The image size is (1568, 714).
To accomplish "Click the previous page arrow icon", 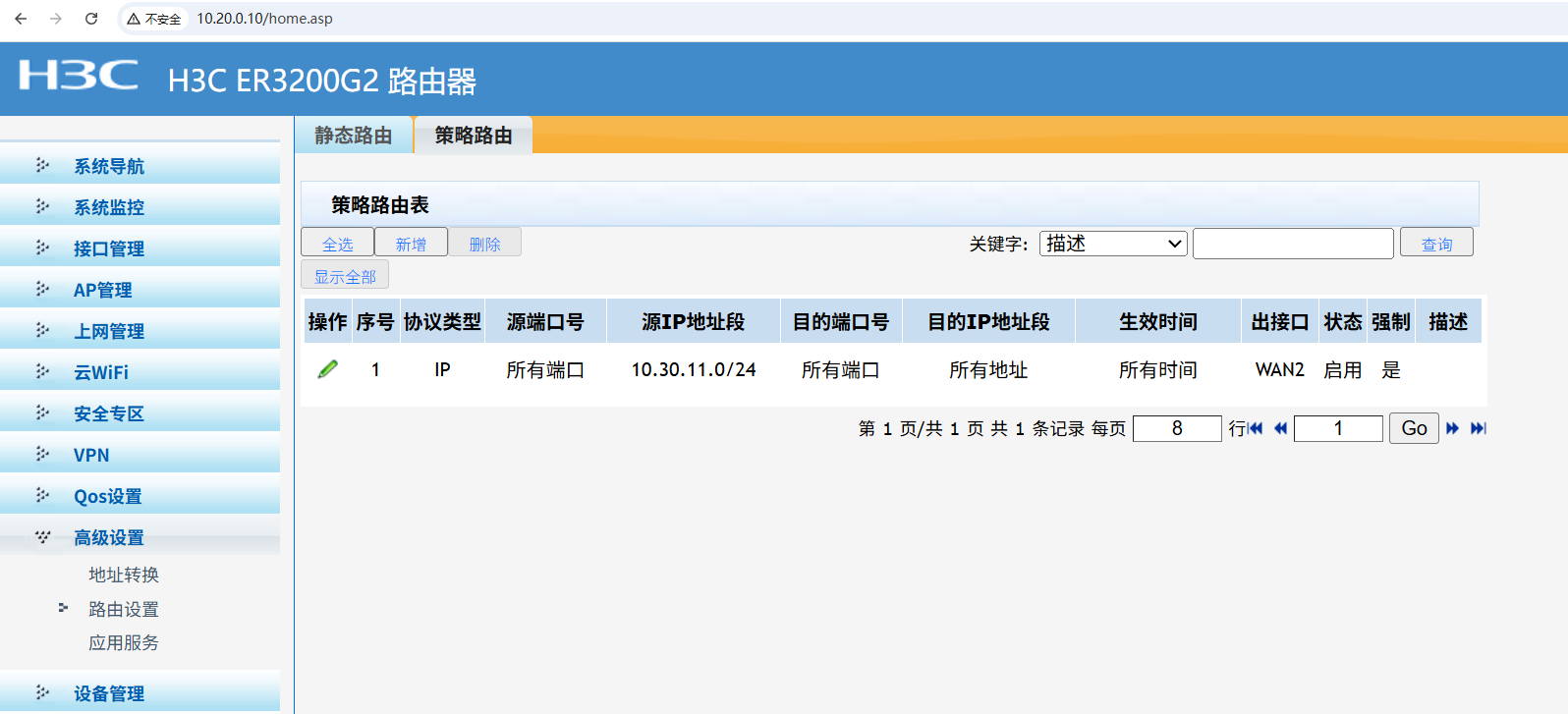I will 1280,428.
